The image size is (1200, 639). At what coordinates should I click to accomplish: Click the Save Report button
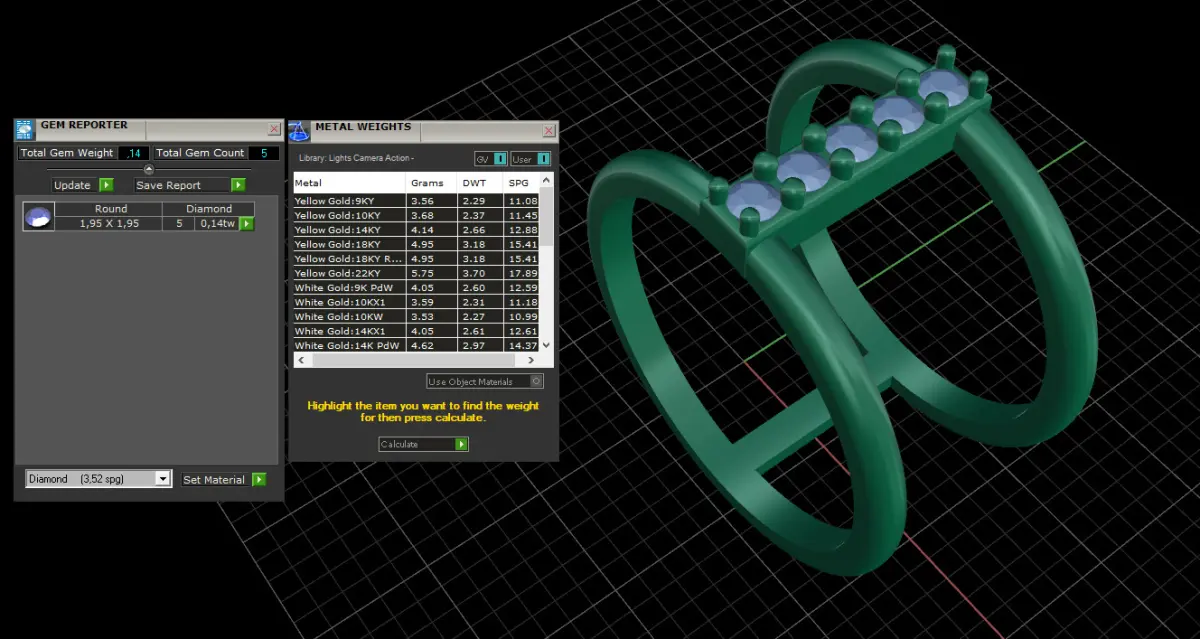coord(183,185)
